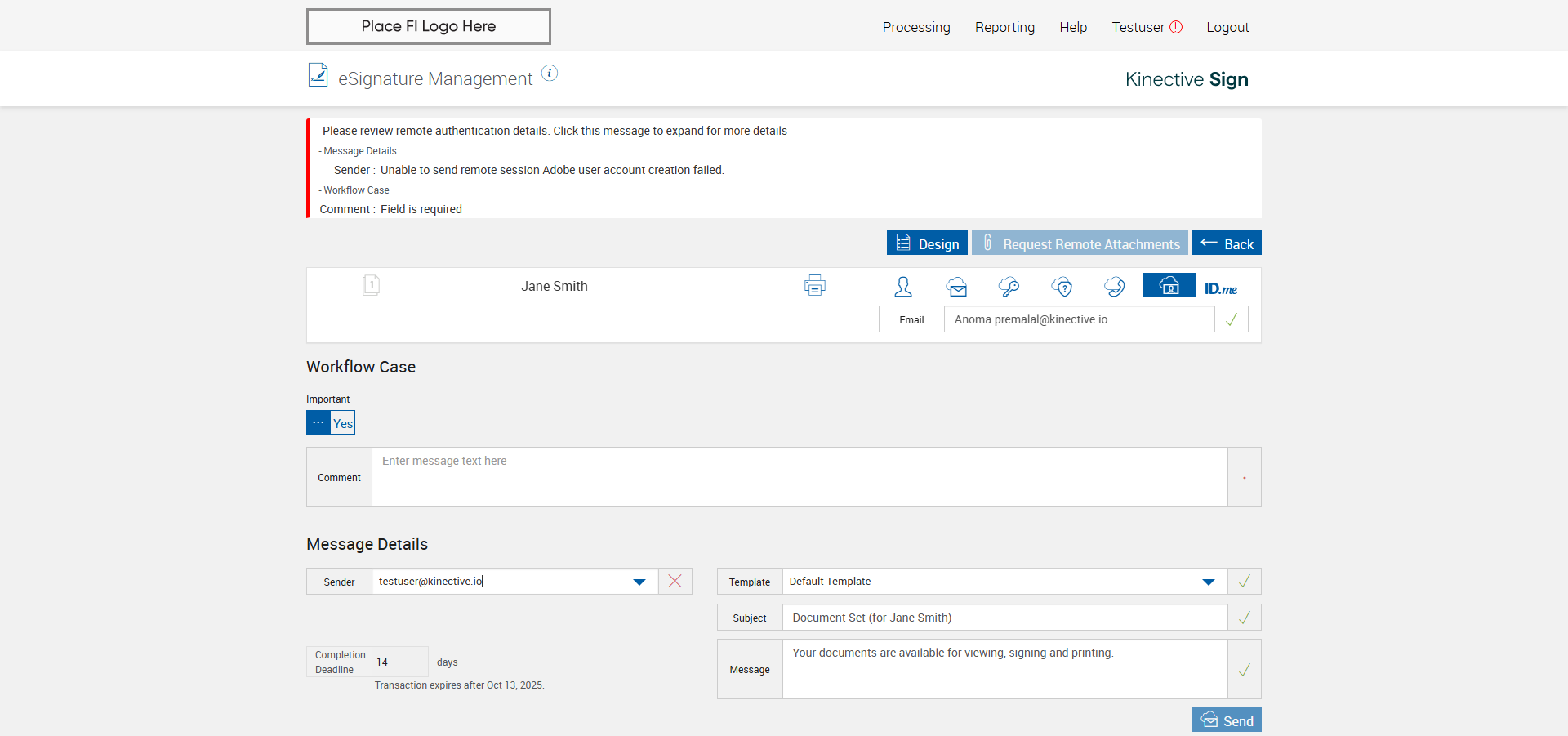Click the Back button
Viewport: 1568px width, 736px height.
click(x=1227, y=243)
